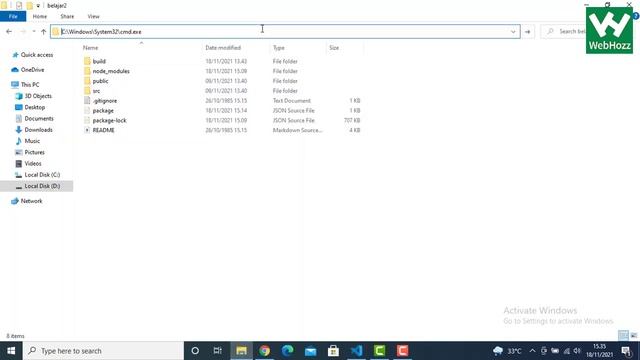Image resolution: width=640 pixels, height=360 pixels.
Task: Select the README markdown file
Action: (x=104, y=130)
